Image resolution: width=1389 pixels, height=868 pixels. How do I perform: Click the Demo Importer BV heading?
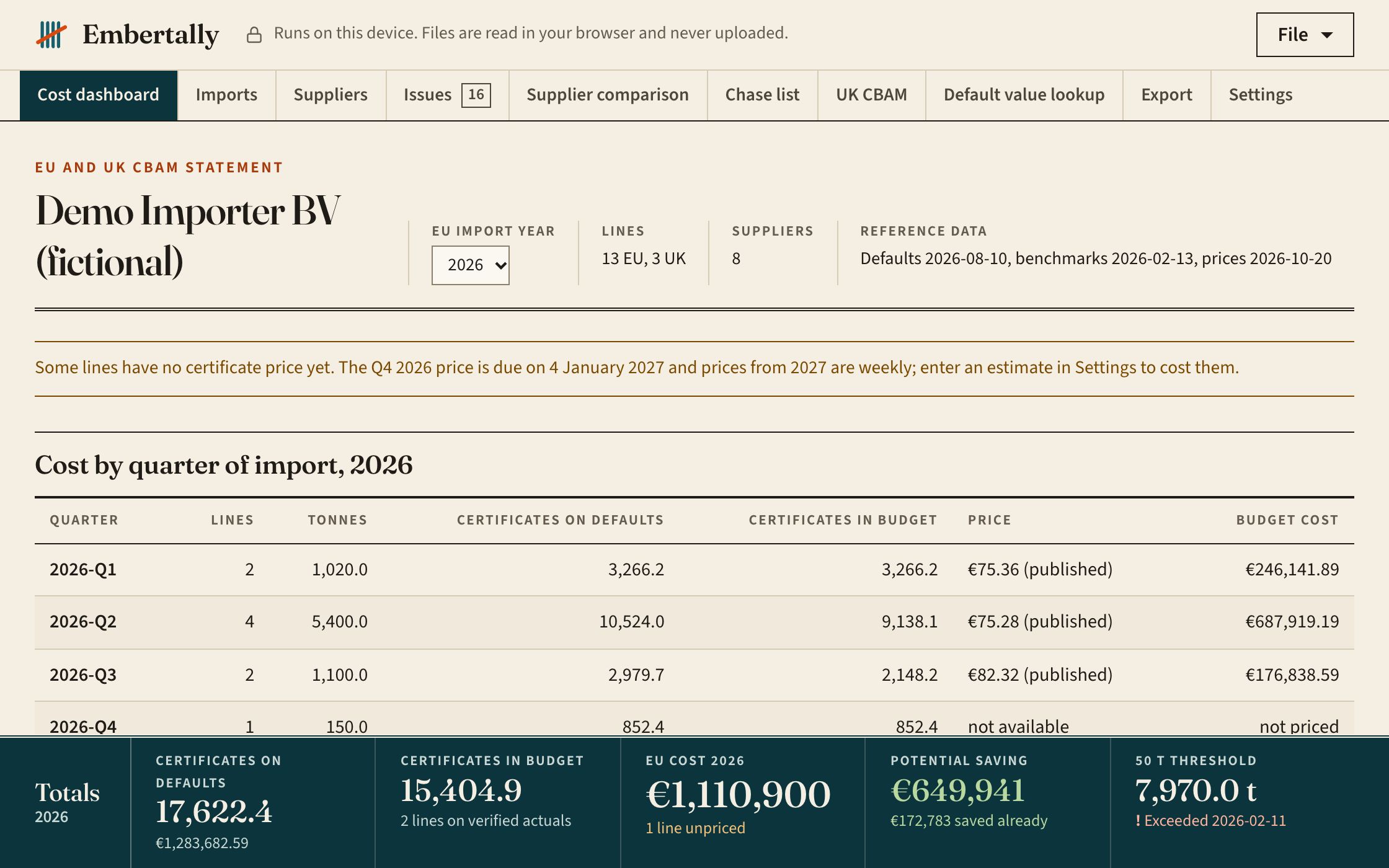tap(188, 236)
